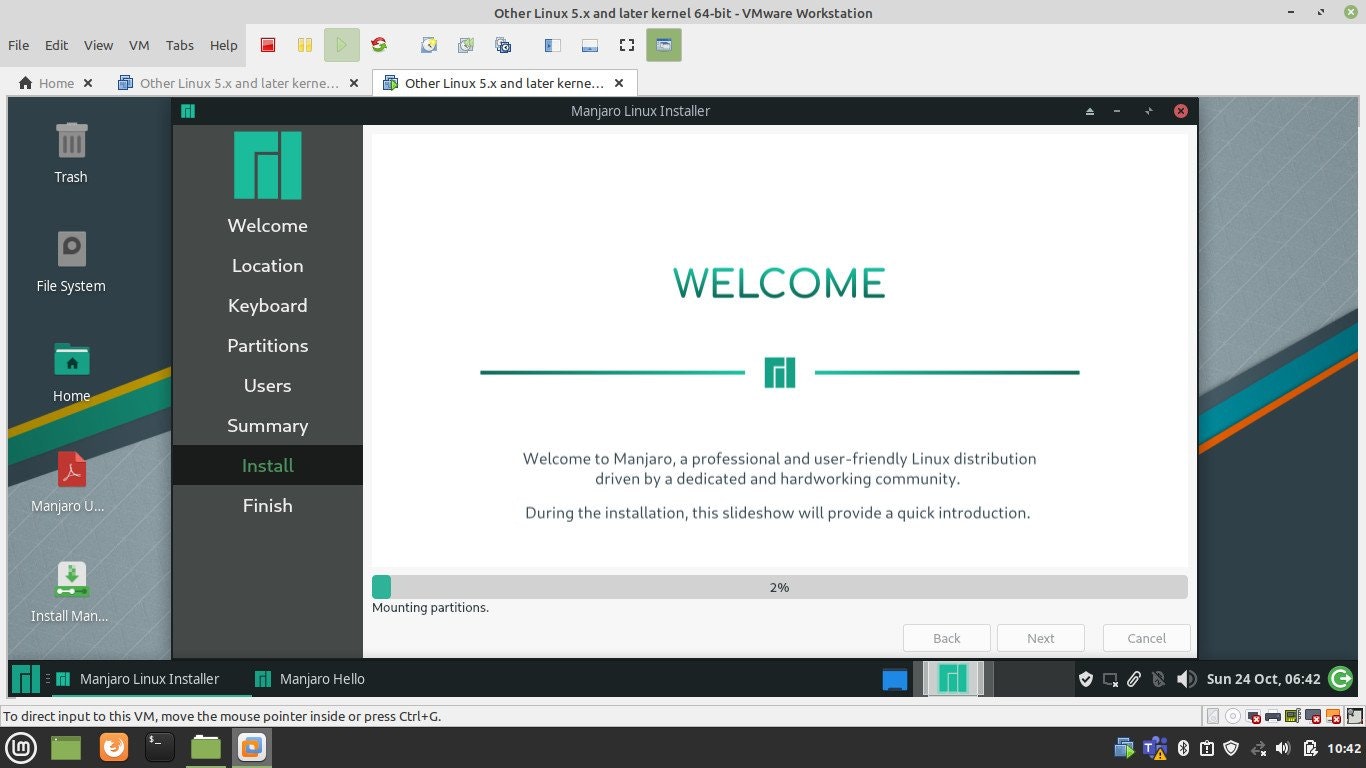Click the Next button

coord(1041,638)
